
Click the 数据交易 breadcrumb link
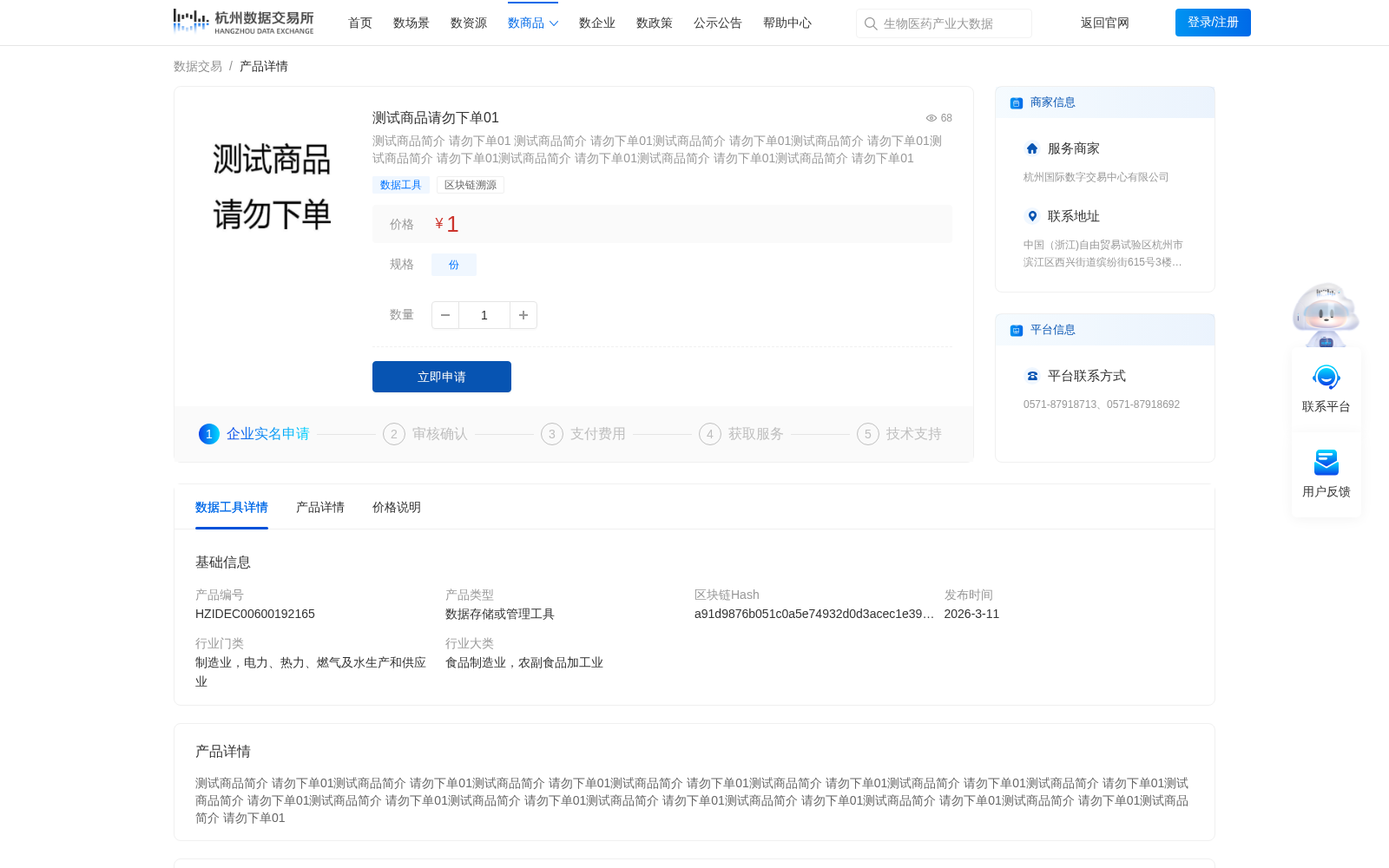198,66
